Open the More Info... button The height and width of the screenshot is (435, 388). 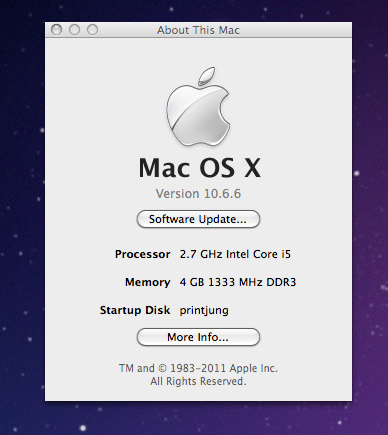(x=198, y=337)
